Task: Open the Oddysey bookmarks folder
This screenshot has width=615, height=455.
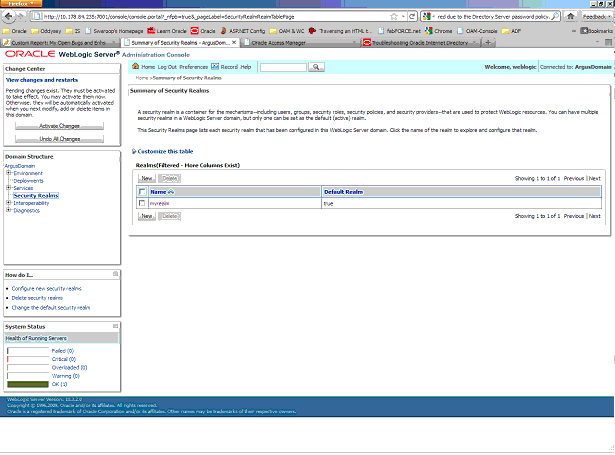Action: (x=46, y=31)
